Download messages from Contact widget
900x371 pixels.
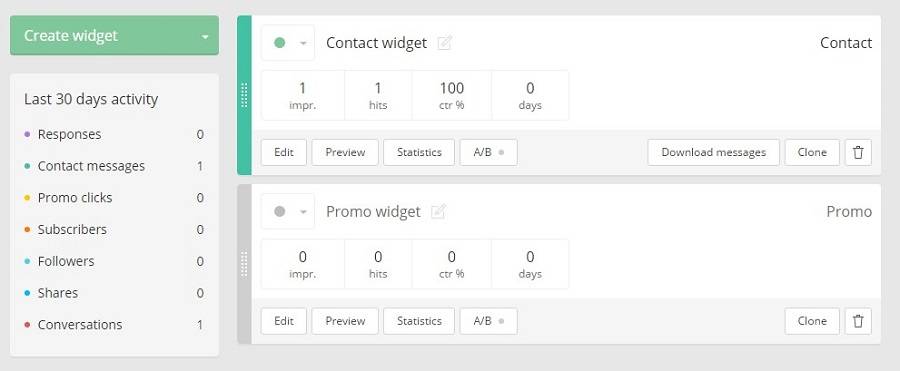[x=713, y=153]
